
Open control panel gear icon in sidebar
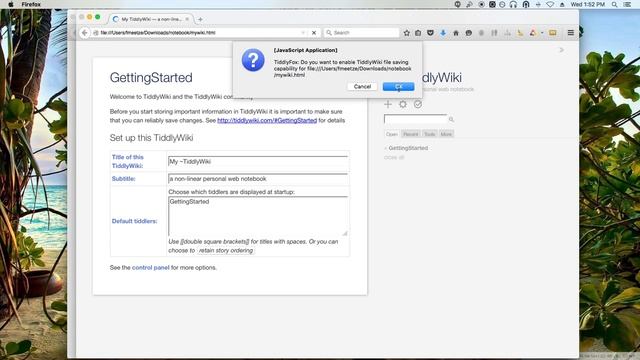[403, 104]
